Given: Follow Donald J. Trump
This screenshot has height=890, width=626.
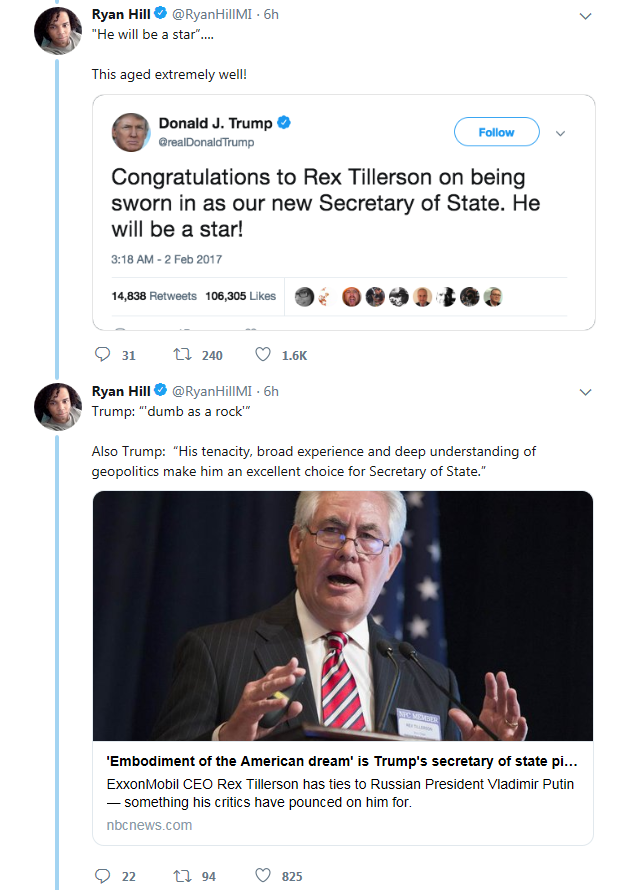Looking at the screenshot, I should point(496,132).
